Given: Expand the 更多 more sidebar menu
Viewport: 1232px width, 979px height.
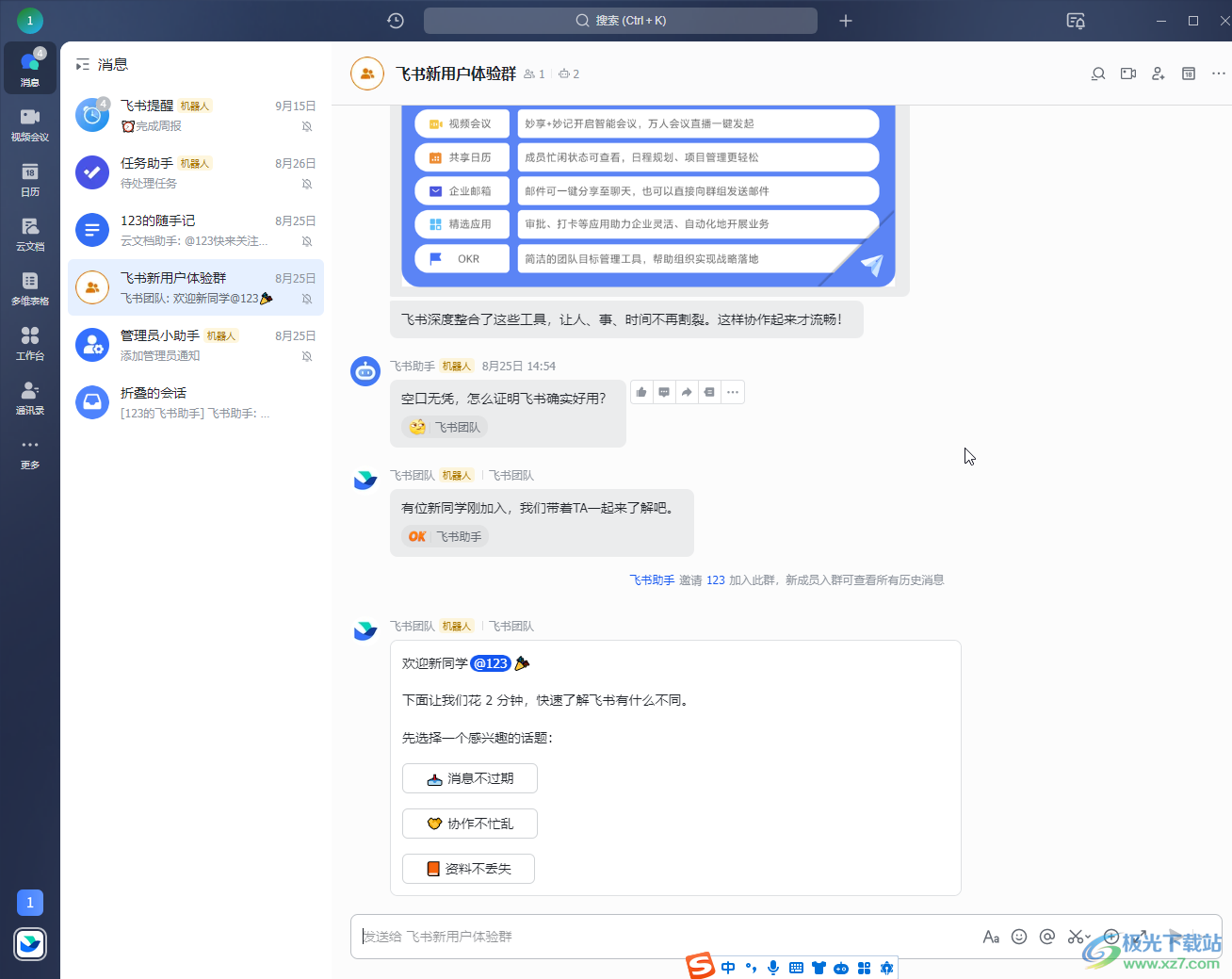Looking at the screenshot, I should pos(30,451).
